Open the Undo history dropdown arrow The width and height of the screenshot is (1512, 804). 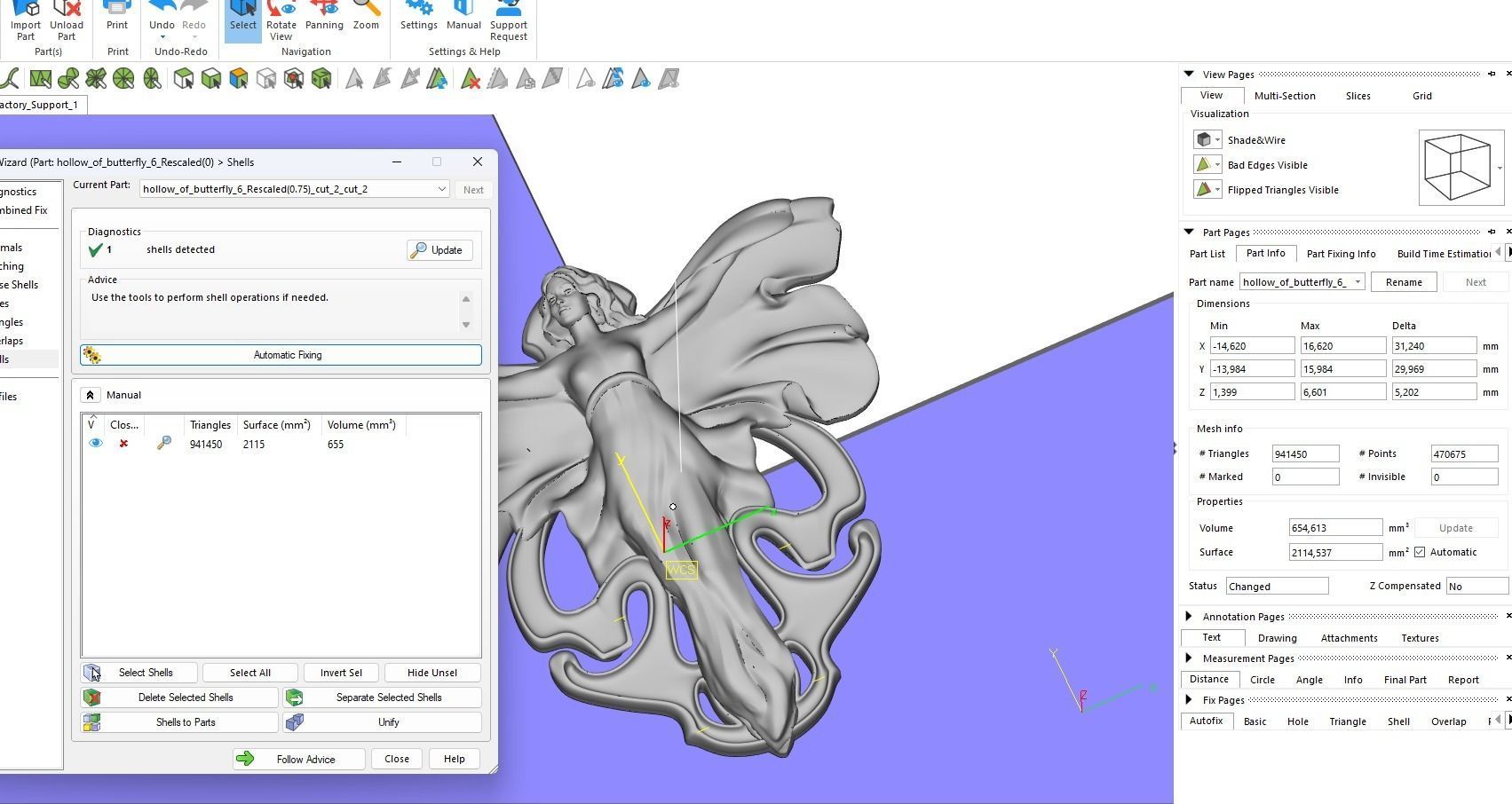pyautogui.click(x=162, y=37)
